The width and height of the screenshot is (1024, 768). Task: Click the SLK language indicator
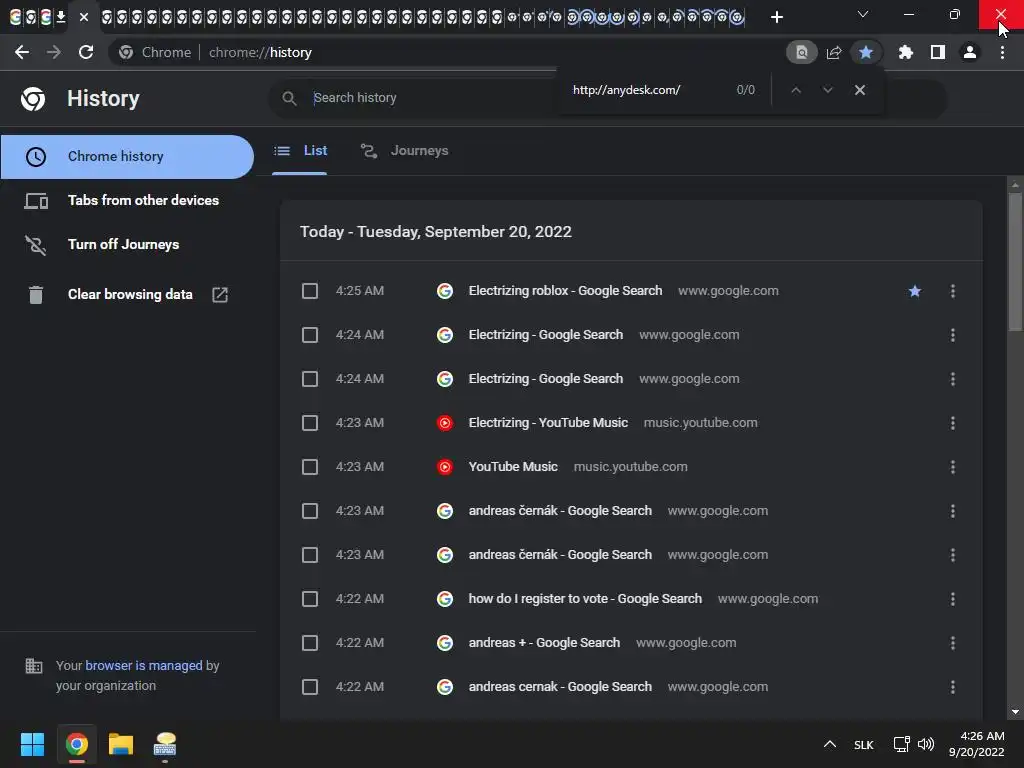(x=863, y=745)
